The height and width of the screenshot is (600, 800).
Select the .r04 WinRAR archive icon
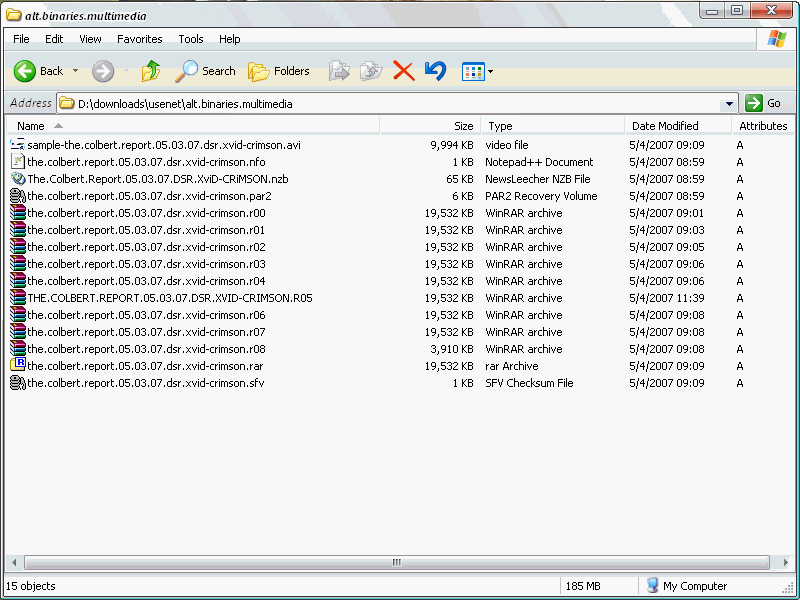pyautogui.click(x=18, y=281)
